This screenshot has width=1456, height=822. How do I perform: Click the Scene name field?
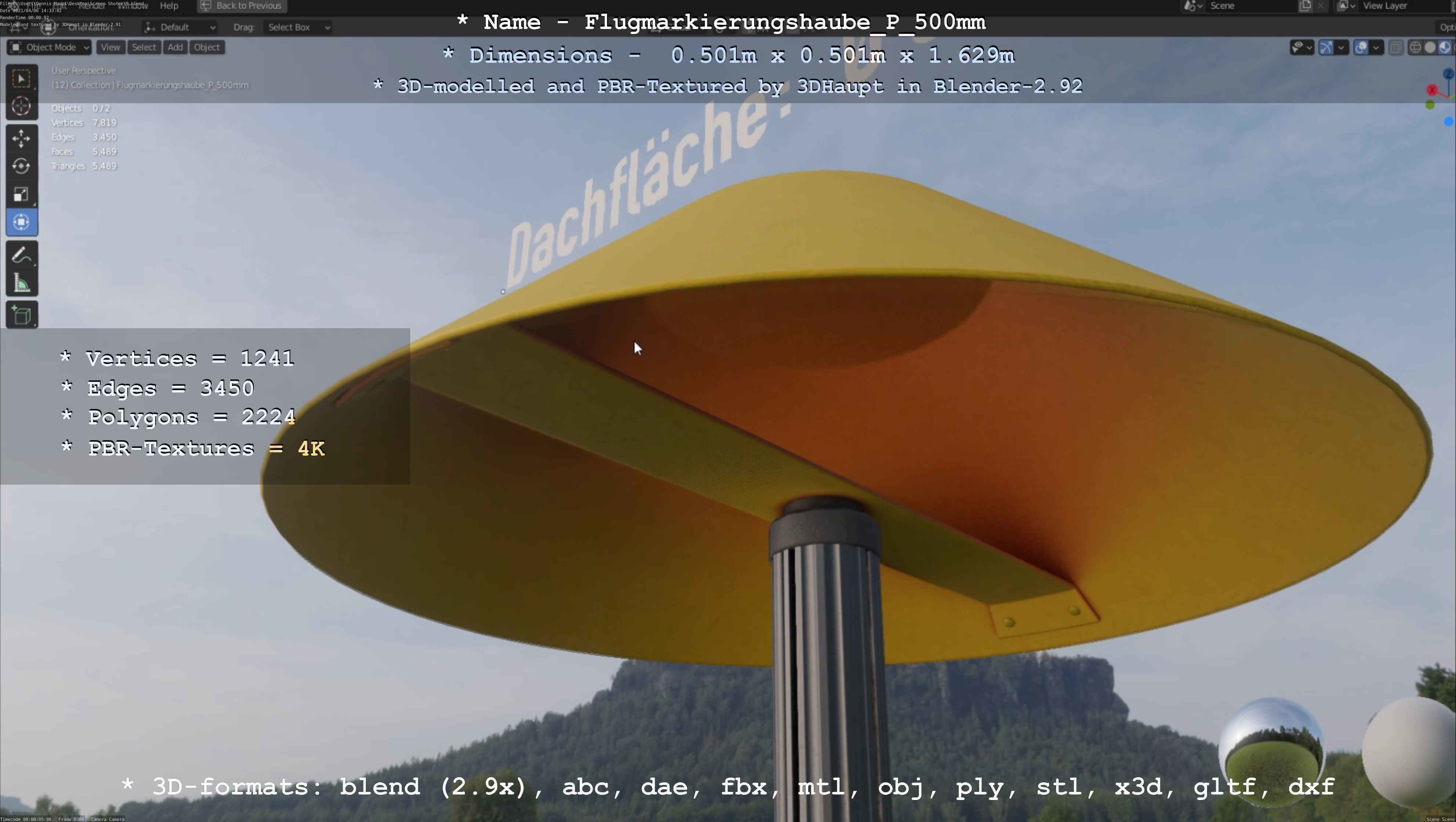[1251, 6]
